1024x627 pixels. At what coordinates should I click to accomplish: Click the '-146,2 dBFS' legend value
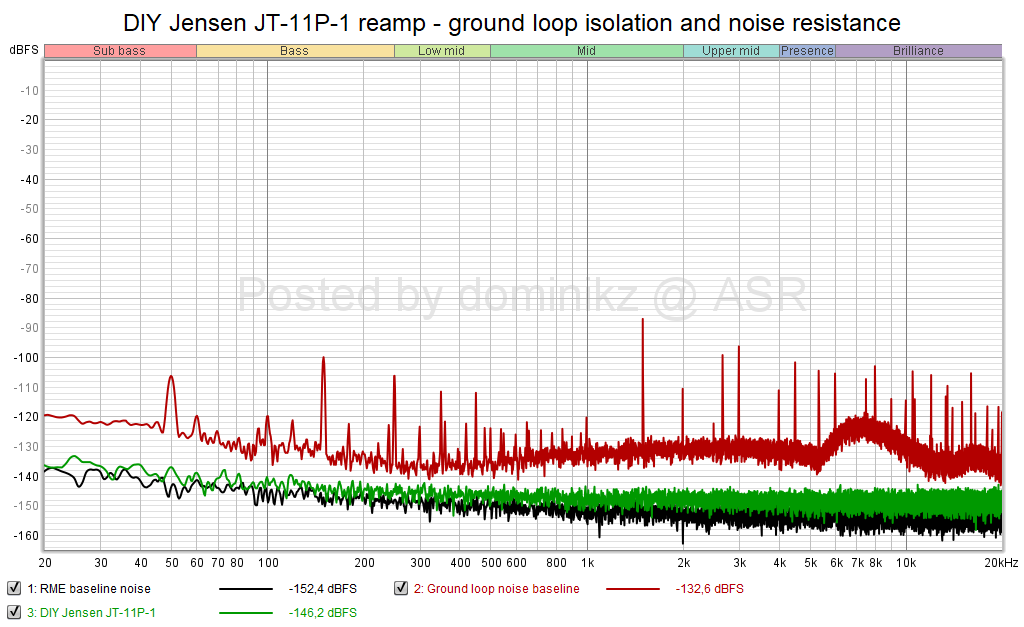tap(323, 613)
